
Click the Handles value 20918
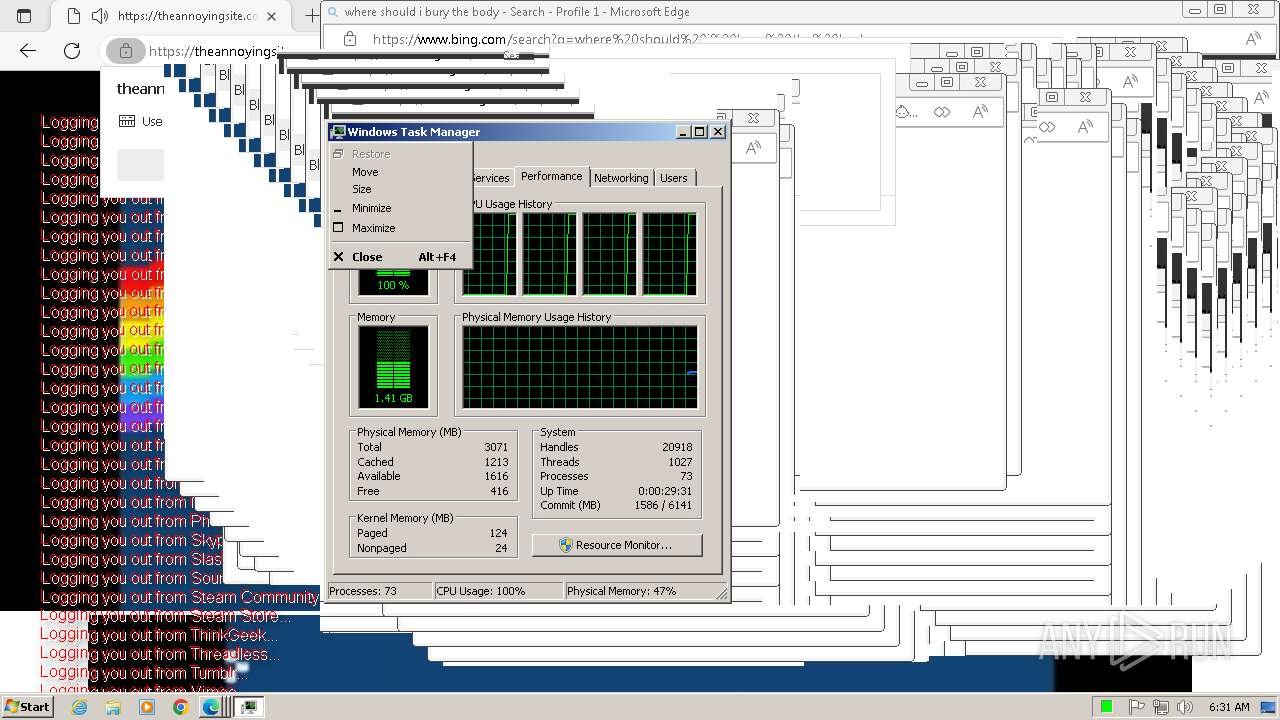(677, 447)
